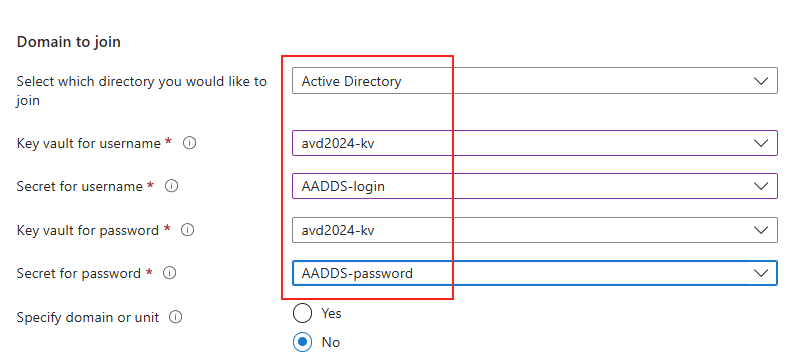Click the Key vault for username label
The height and width of the screenshot is (364, 810).
point(88,144)
